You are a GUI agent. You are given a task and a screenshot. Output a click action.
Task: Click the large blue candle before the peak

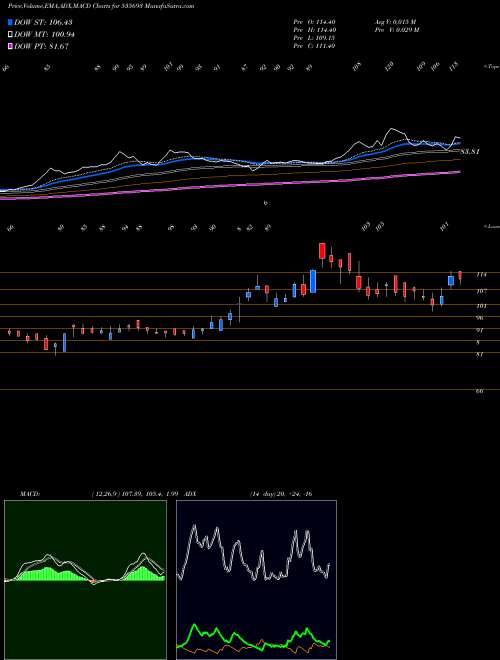[x=313, y=281]
